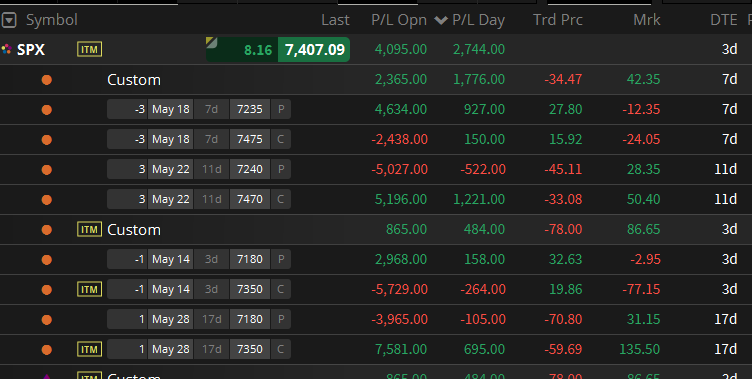Click the 3 May 22 7240 P leg
The width and height of the screenshot is (752, 379).
pos(199,169)
